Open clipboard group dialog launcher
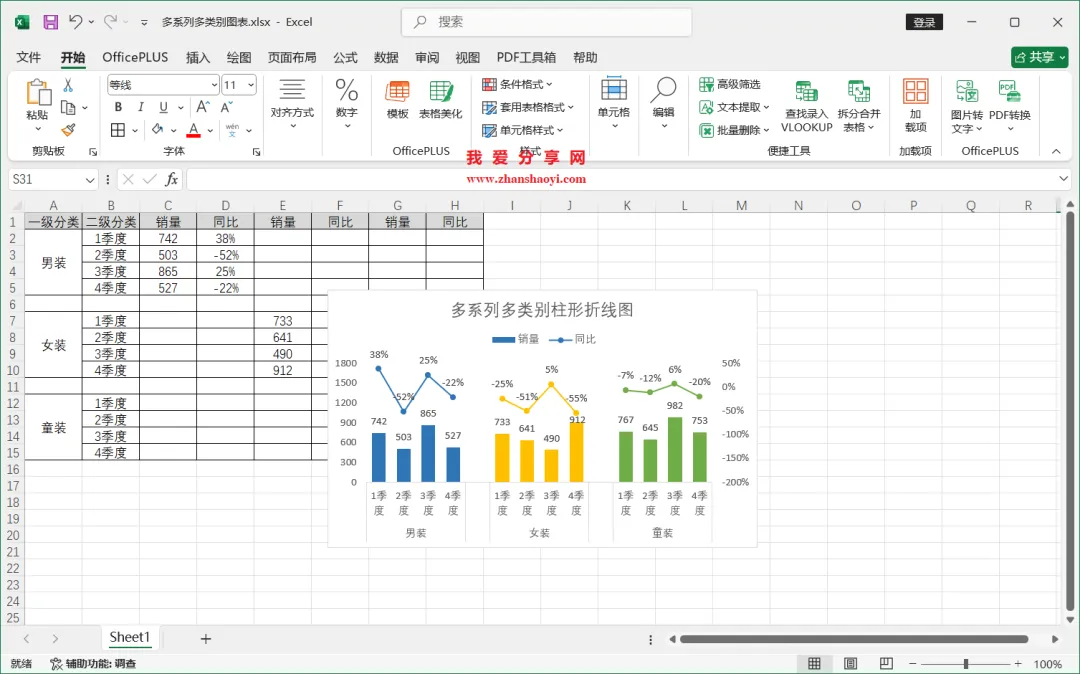This screenshot has width=1080, height=674. [x=93, y=152]
